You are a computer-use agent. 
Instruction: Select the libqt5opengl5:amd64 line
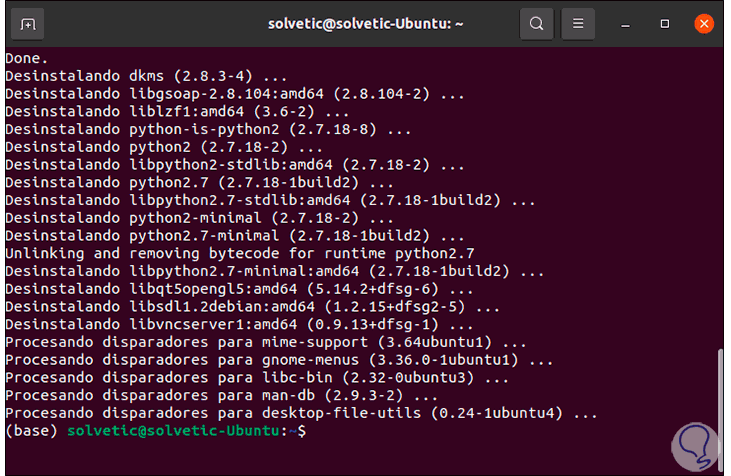(x=239, y=289)
